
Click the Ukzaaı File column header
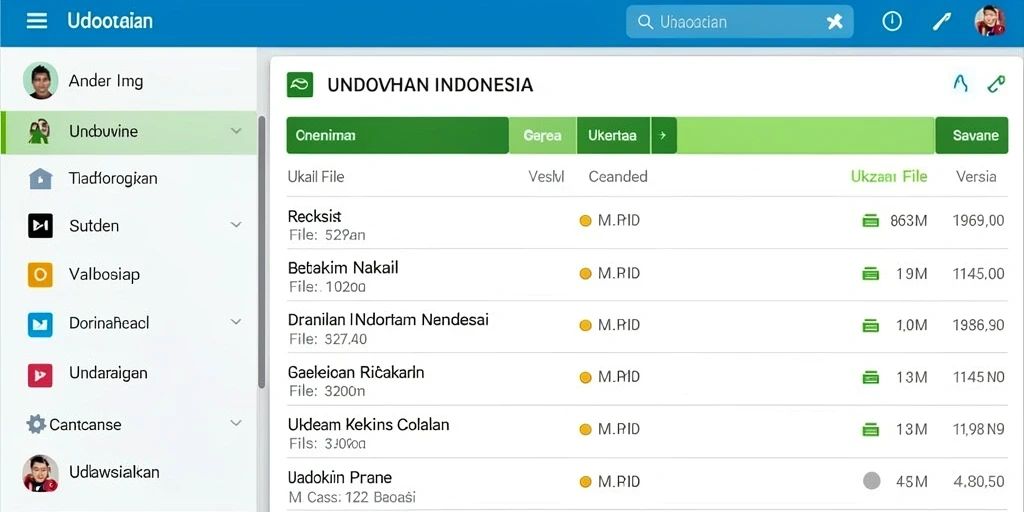(x=889, y=176)
